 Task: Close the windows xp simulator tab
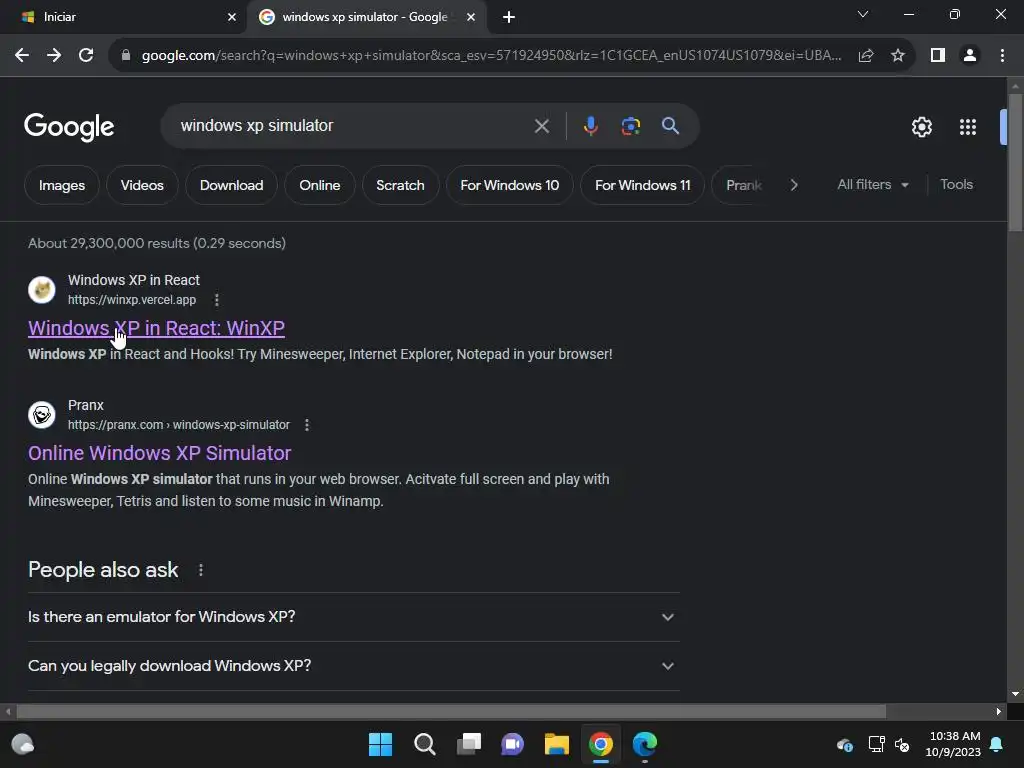coord(471,17)
